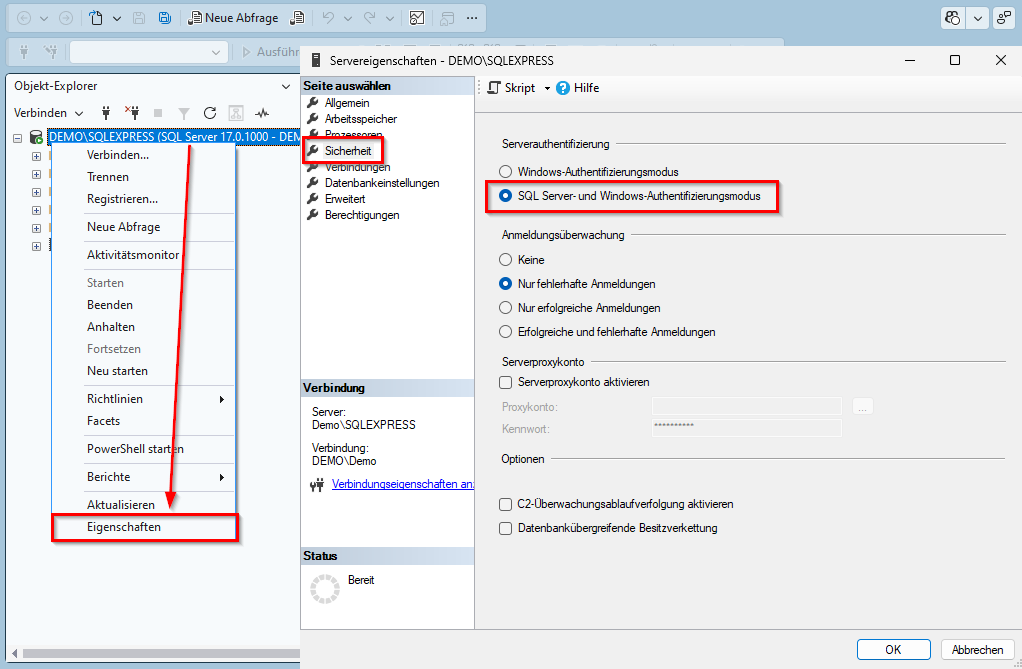This screenshot has width=1022, height=669.
Task: Open the Berechtigungen page
Action: (x=362, y=215)
